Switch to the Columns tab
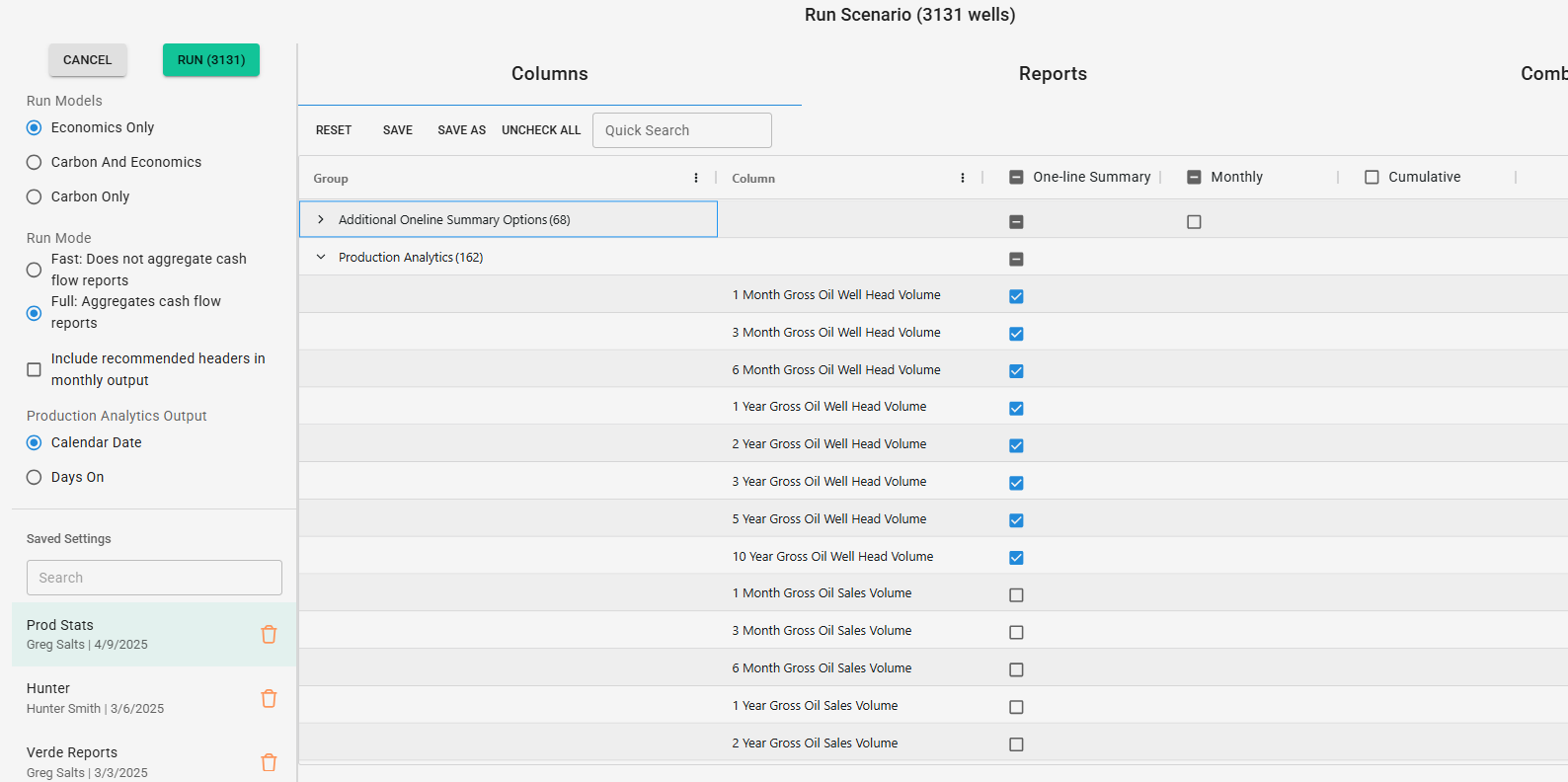The image size is (1568, 782). click(549, 74)
